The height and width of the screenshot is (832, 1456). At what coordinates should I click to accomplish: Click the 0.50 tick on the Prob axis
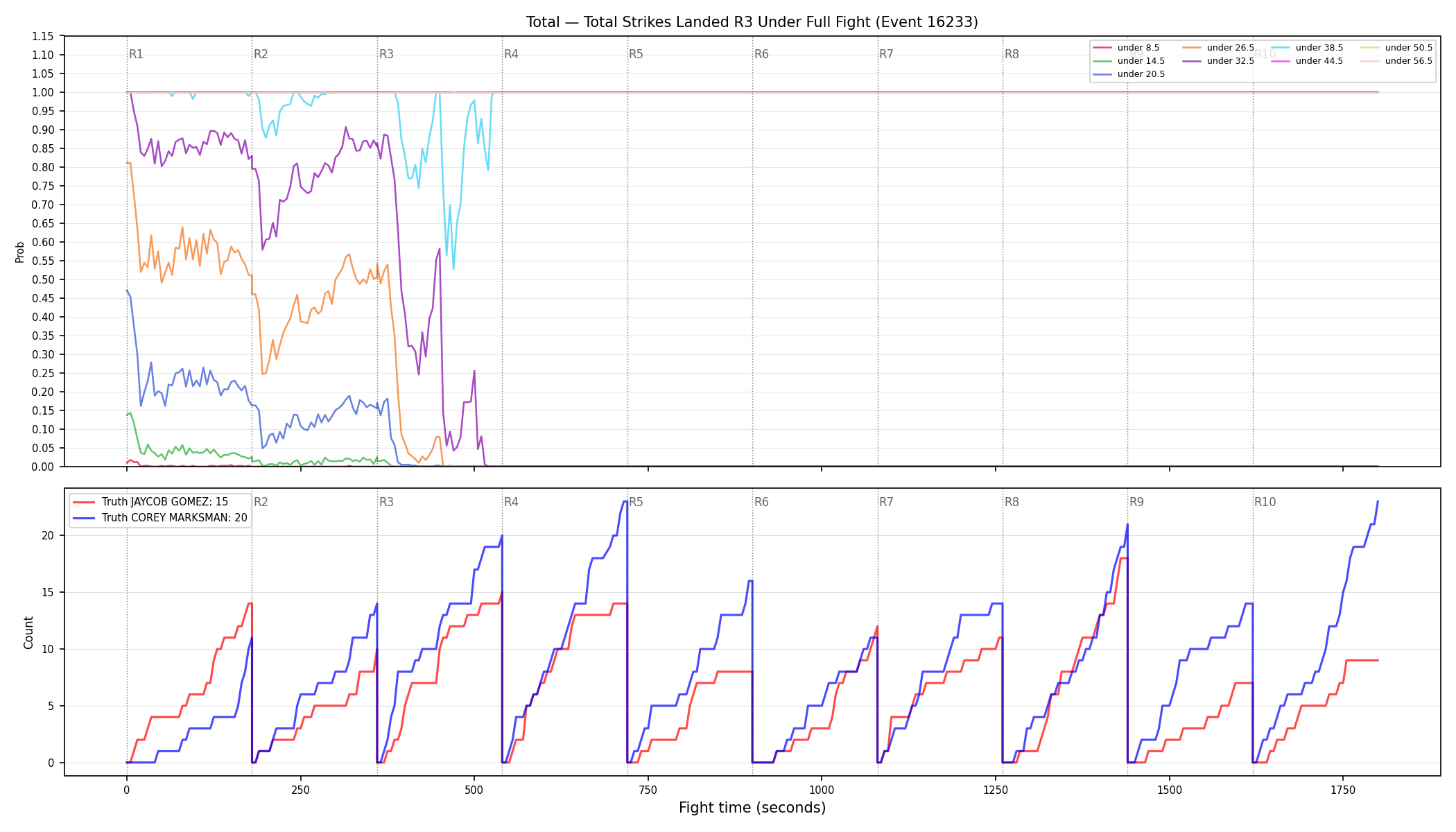tap(43, 279)
